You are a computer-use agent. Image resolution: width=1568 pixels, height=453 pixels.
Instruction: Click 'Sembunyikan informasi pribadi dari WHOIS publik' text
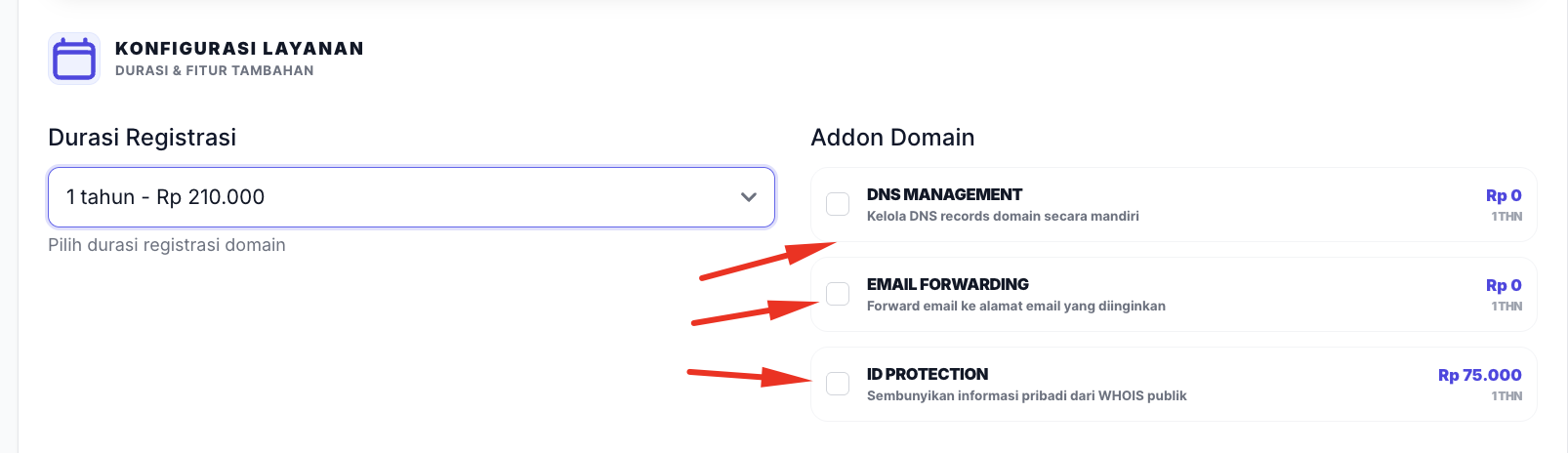[x=1026, y=395]
